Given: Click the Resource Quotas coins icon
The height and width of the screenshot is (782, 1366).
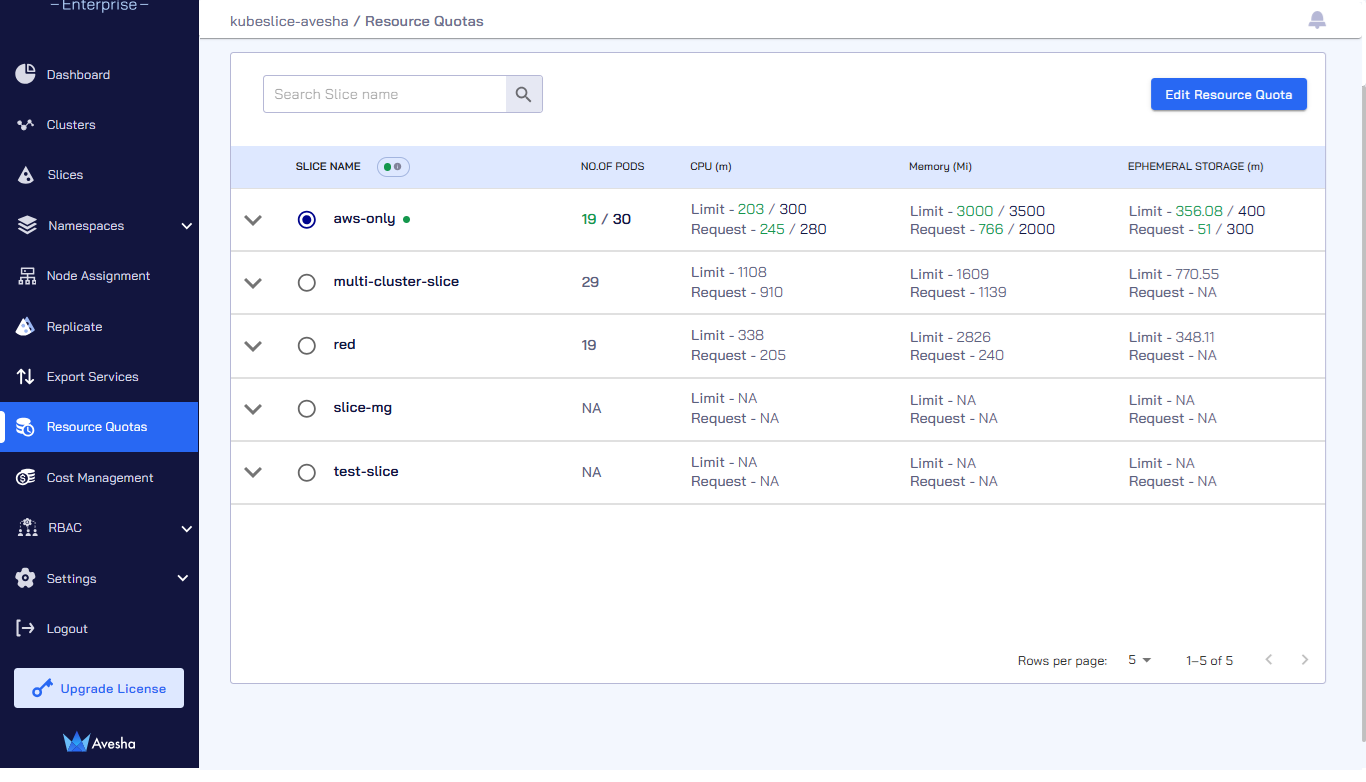Looking at the screenshot, I should click(26, 427).
